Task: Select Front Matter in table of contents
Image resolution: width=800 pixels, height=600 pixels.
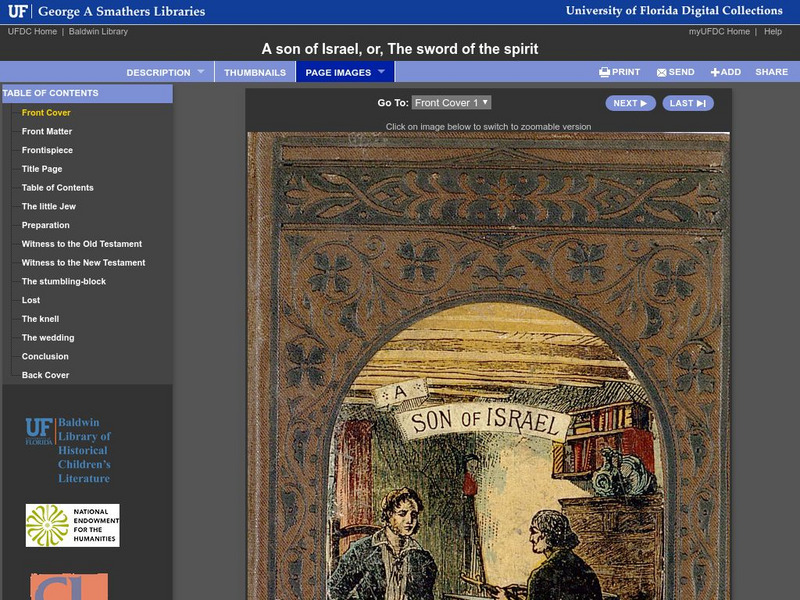Action: click(46, 132)
